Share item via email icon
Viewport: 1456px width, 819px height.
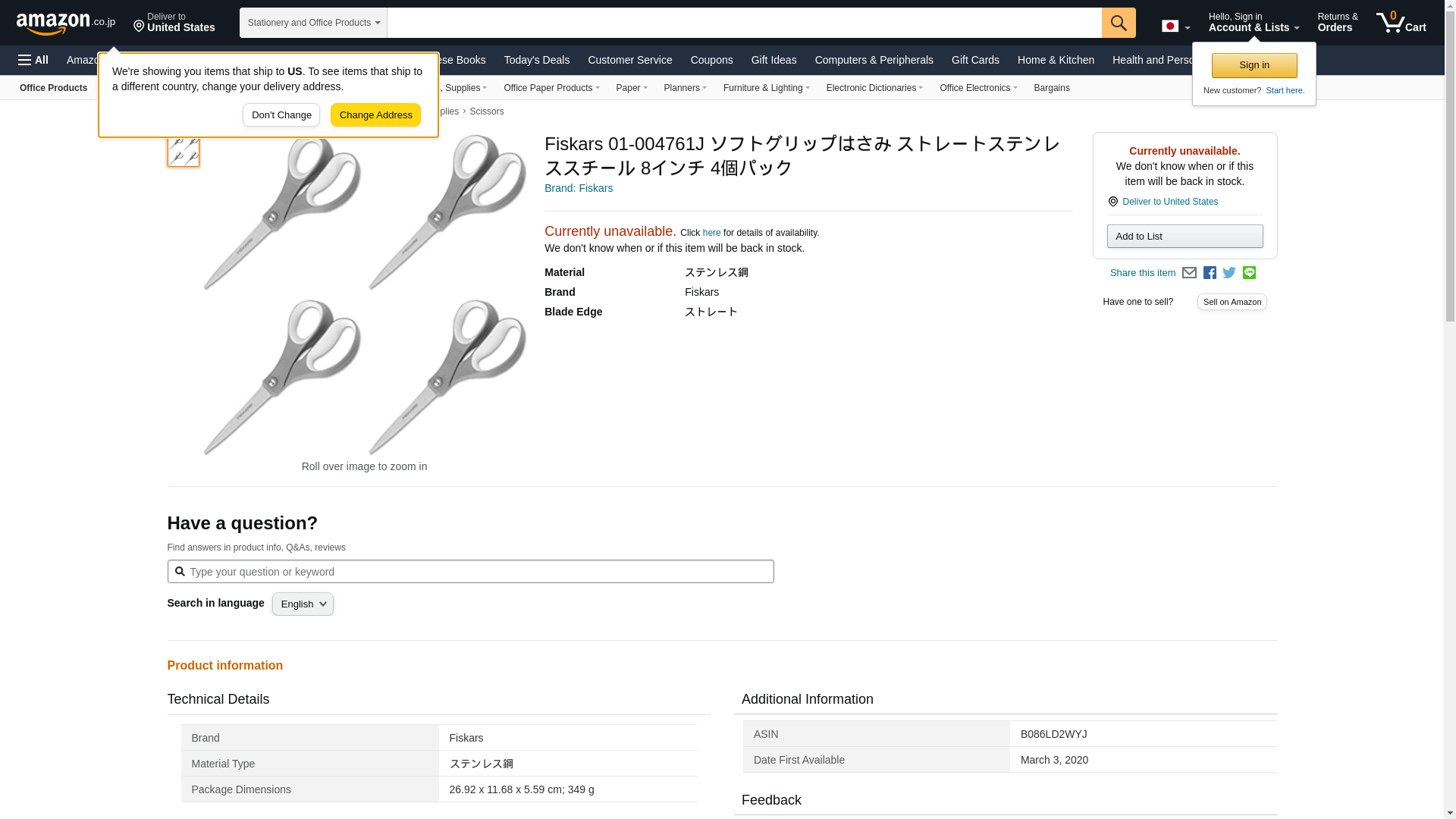click(x=1189, y=273)
